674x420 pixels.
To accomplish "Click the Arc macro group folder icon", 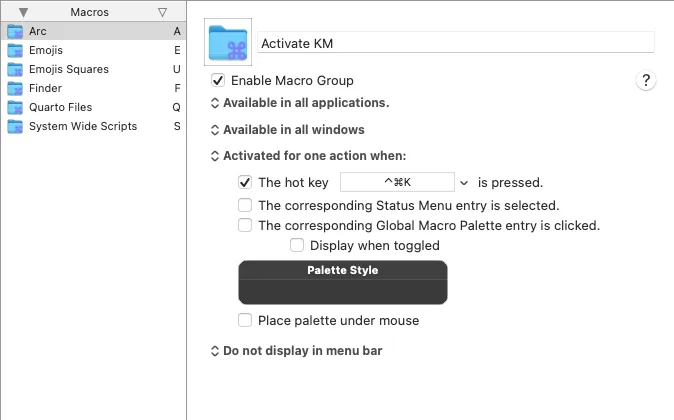I will point(15,31).
